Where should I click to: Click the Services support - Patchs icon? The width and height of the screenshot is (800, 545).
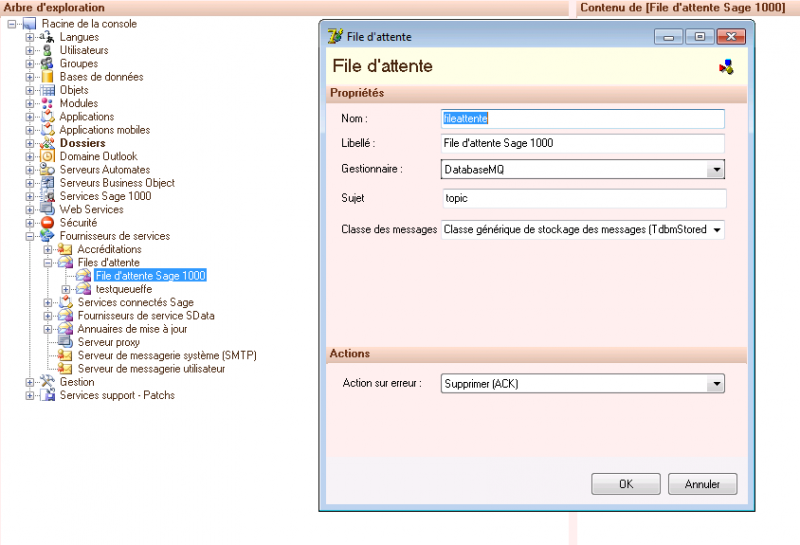(x=47, y=395)
